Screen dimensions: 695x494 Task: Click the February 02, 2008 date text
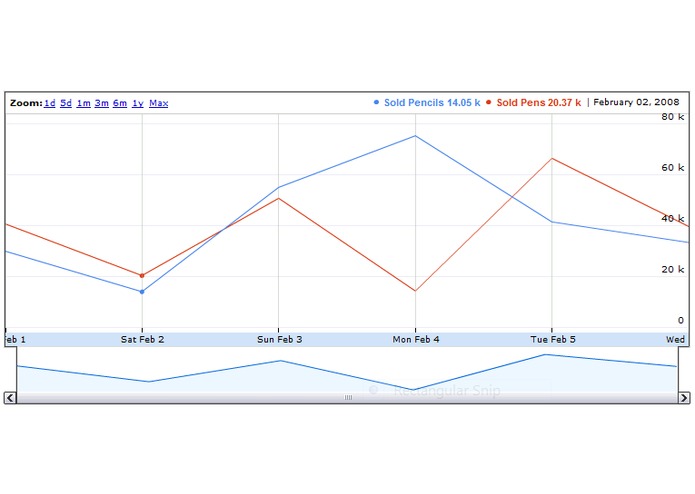(x=636, y=102)
